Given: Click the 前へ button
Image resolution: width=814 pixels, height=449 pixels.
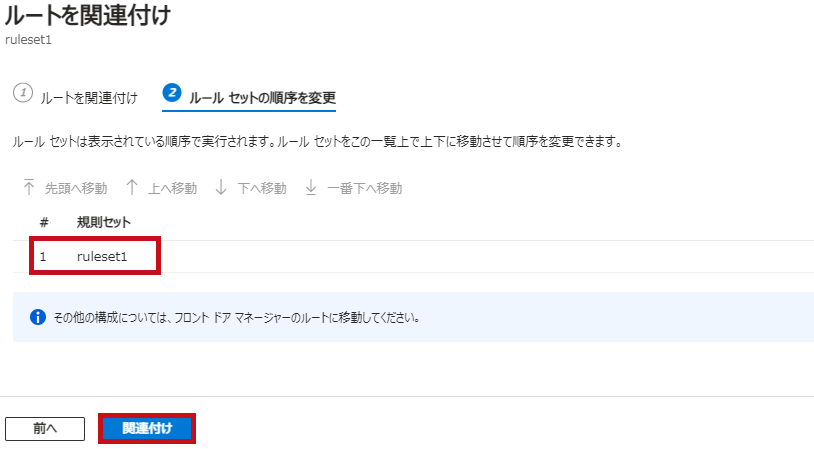Looking at the screenshot, I should [x=45, y=429].
